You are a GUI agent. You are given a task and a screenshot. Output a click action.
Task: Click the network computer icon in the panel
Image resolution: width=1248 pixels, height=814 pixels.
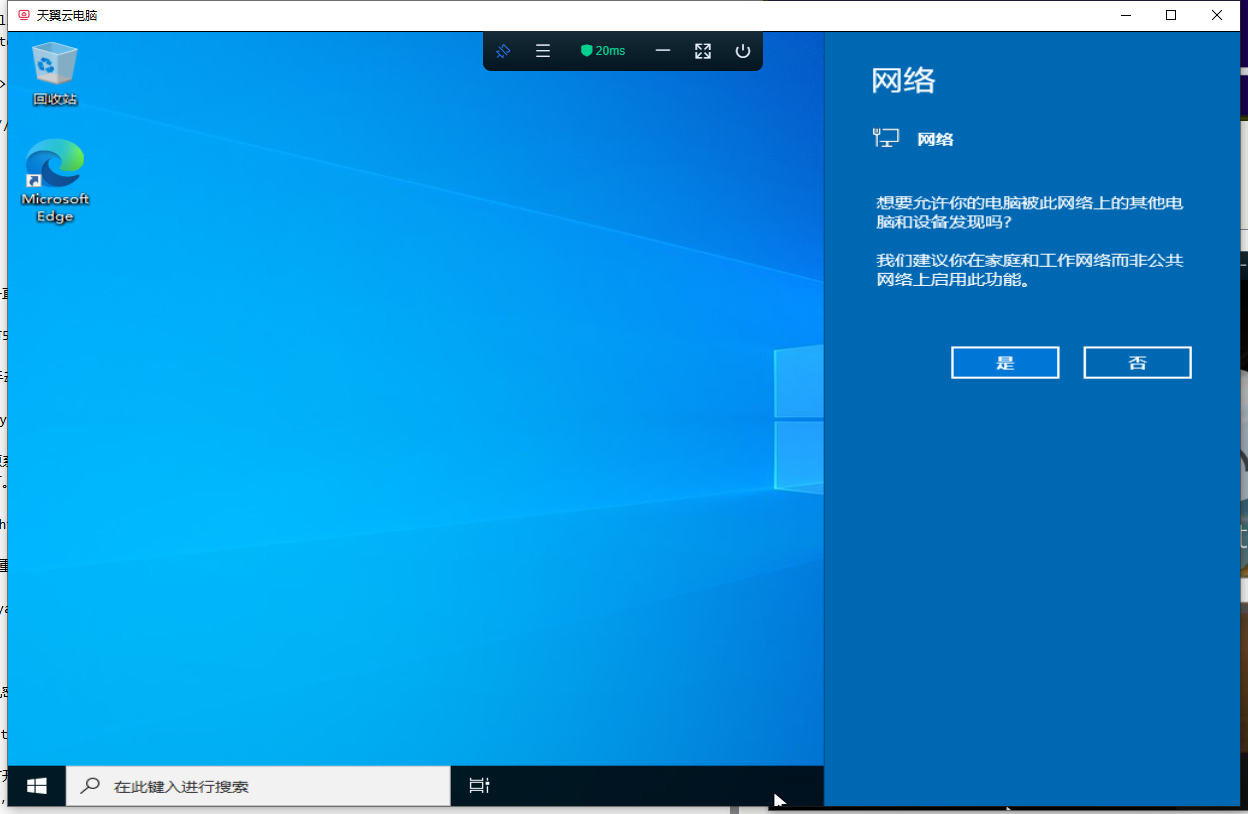point(886,139)
